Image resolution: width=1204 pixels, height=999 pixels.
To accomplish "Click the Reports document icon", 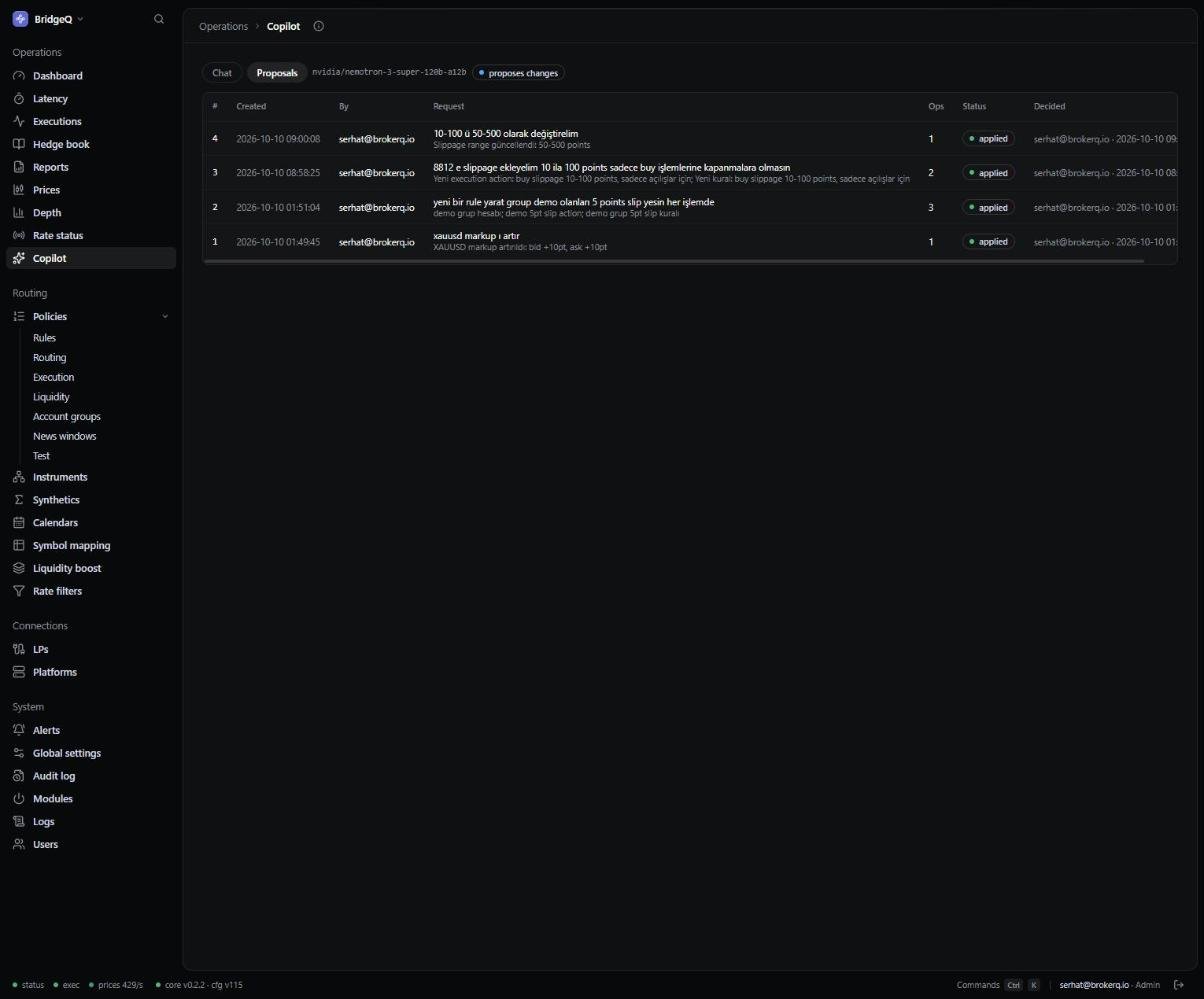I will [x=19, y=167].
